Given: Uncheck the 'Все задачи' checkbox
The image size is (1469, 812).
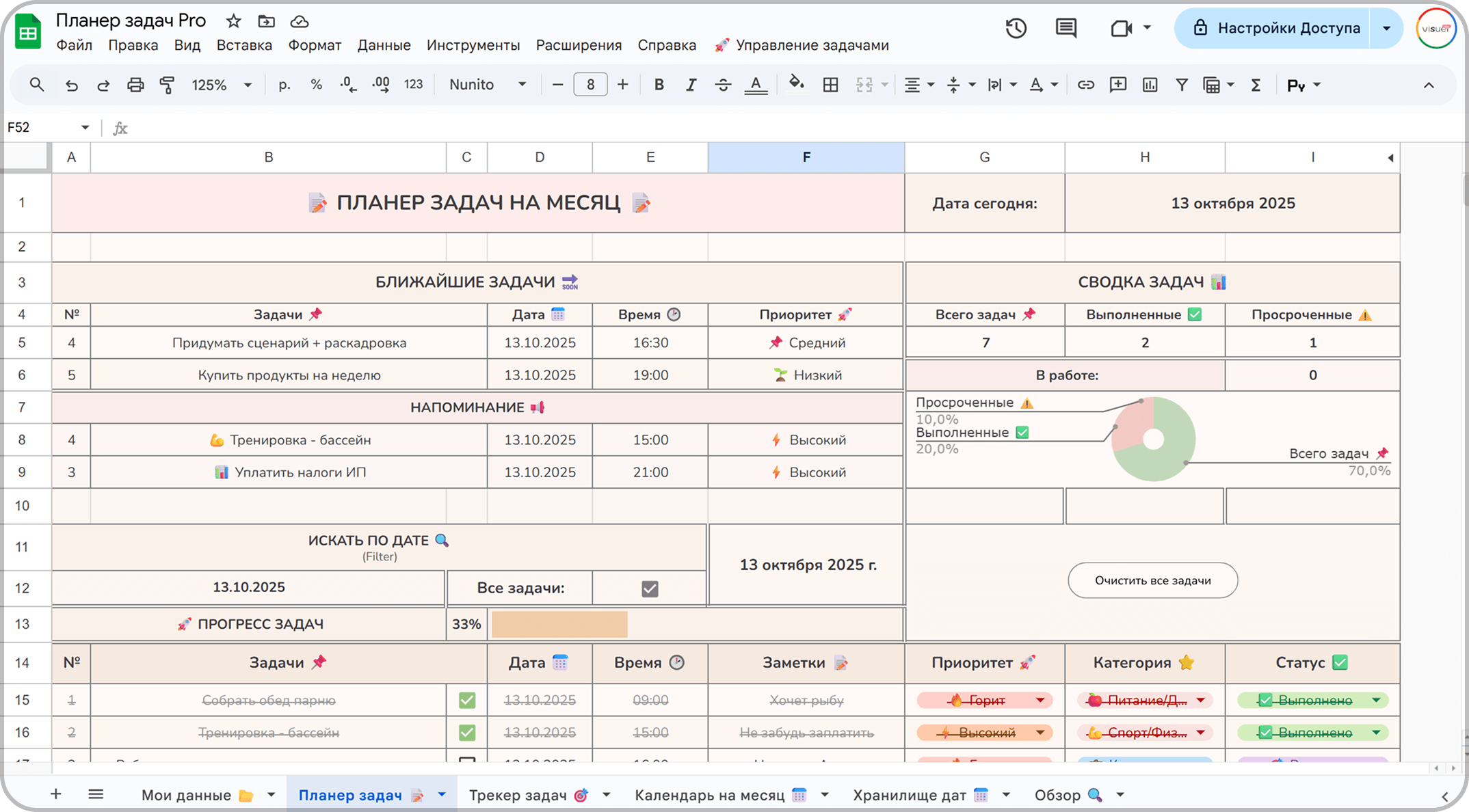Looking at the screenshot, I should tap(650, 588).
